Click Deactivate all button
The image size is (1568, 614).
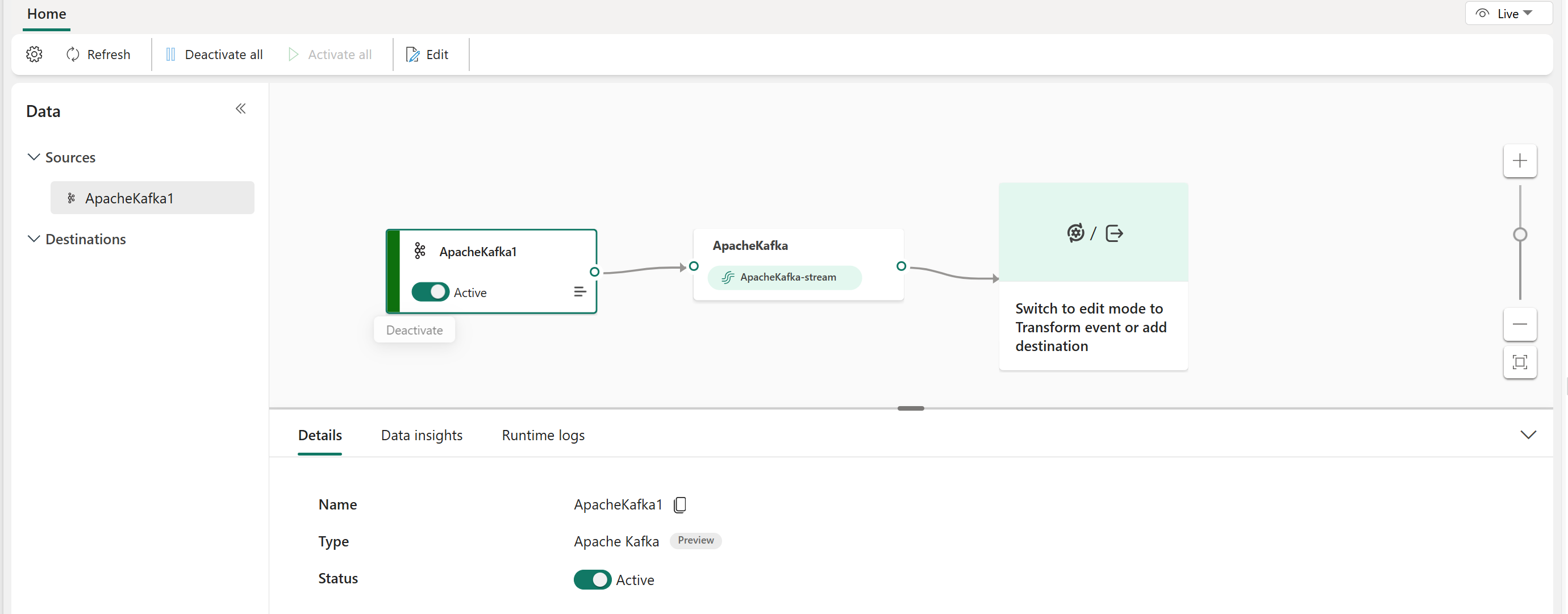[214, 54]
